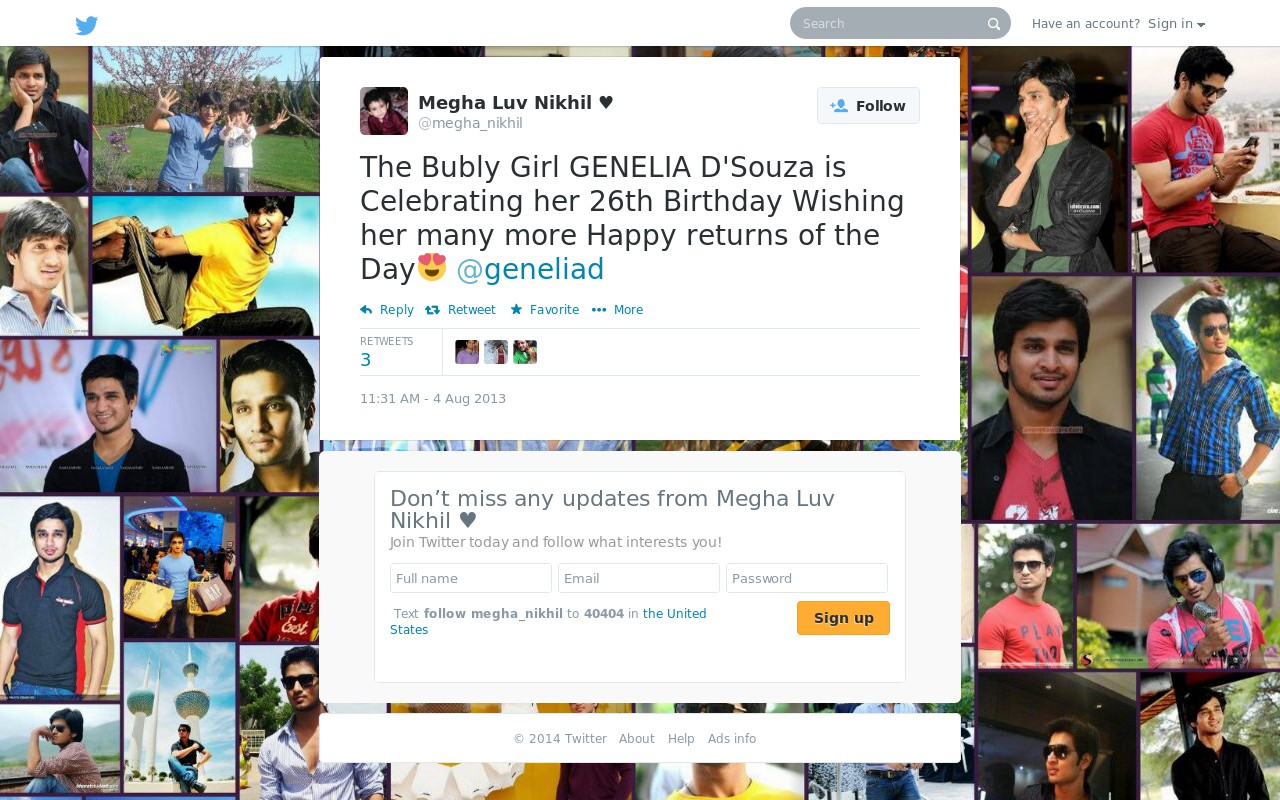View the second retweeter's avatar

(496, 352)
